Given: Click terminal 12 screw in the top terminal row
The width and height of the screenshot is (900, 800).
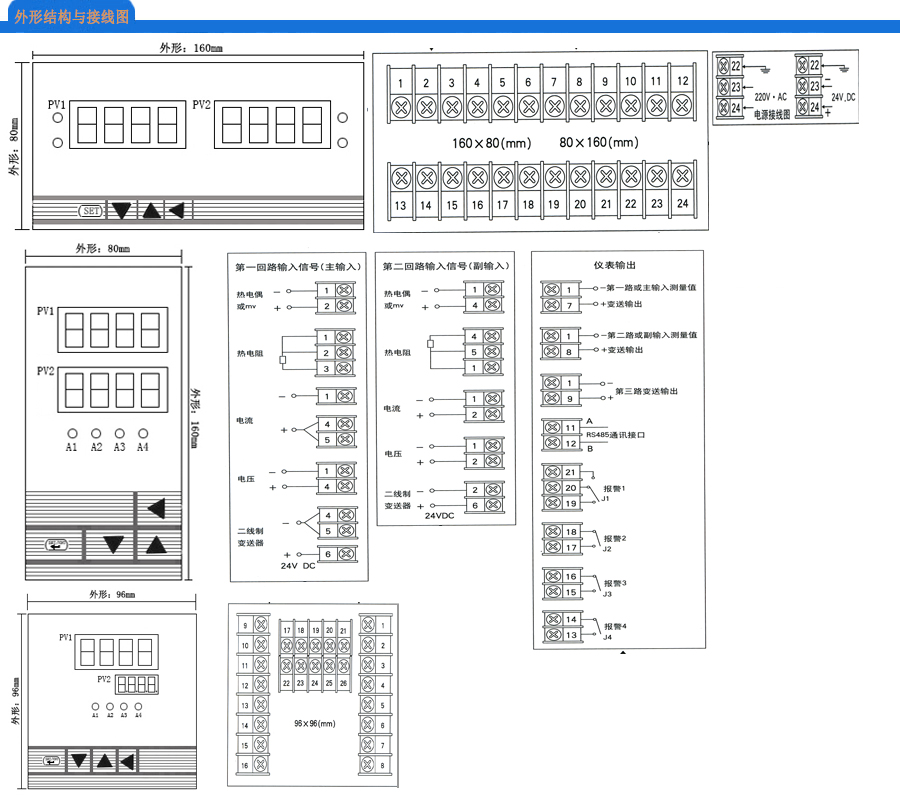Looking at the screenshot, I should (682, 104).
